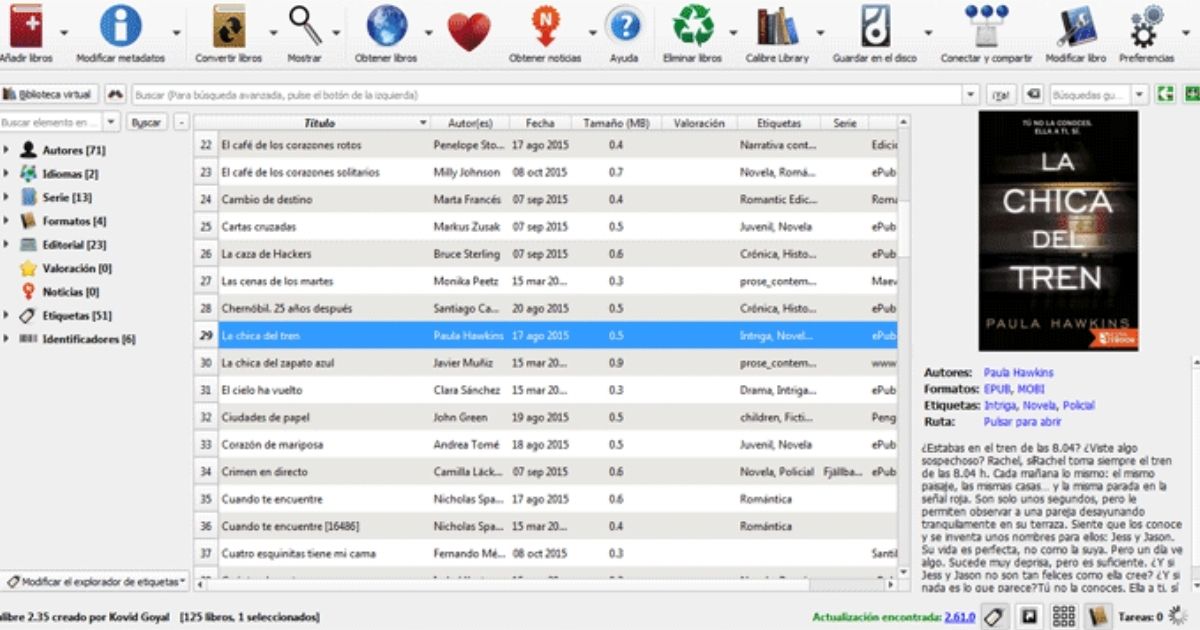The height and width of the screenshot is (630, 1200).
Task: Open the Paula Hawkins author link
Action: (x=1018, y=373)
